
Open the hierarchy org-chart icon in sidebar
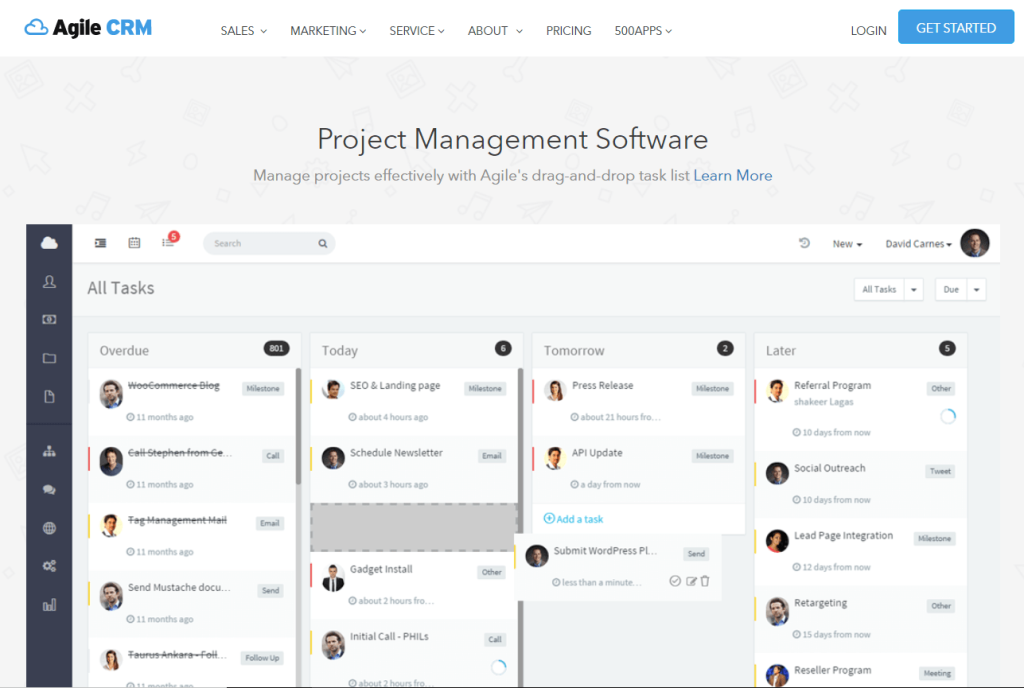pyautogui.click(x=49, y=451)
